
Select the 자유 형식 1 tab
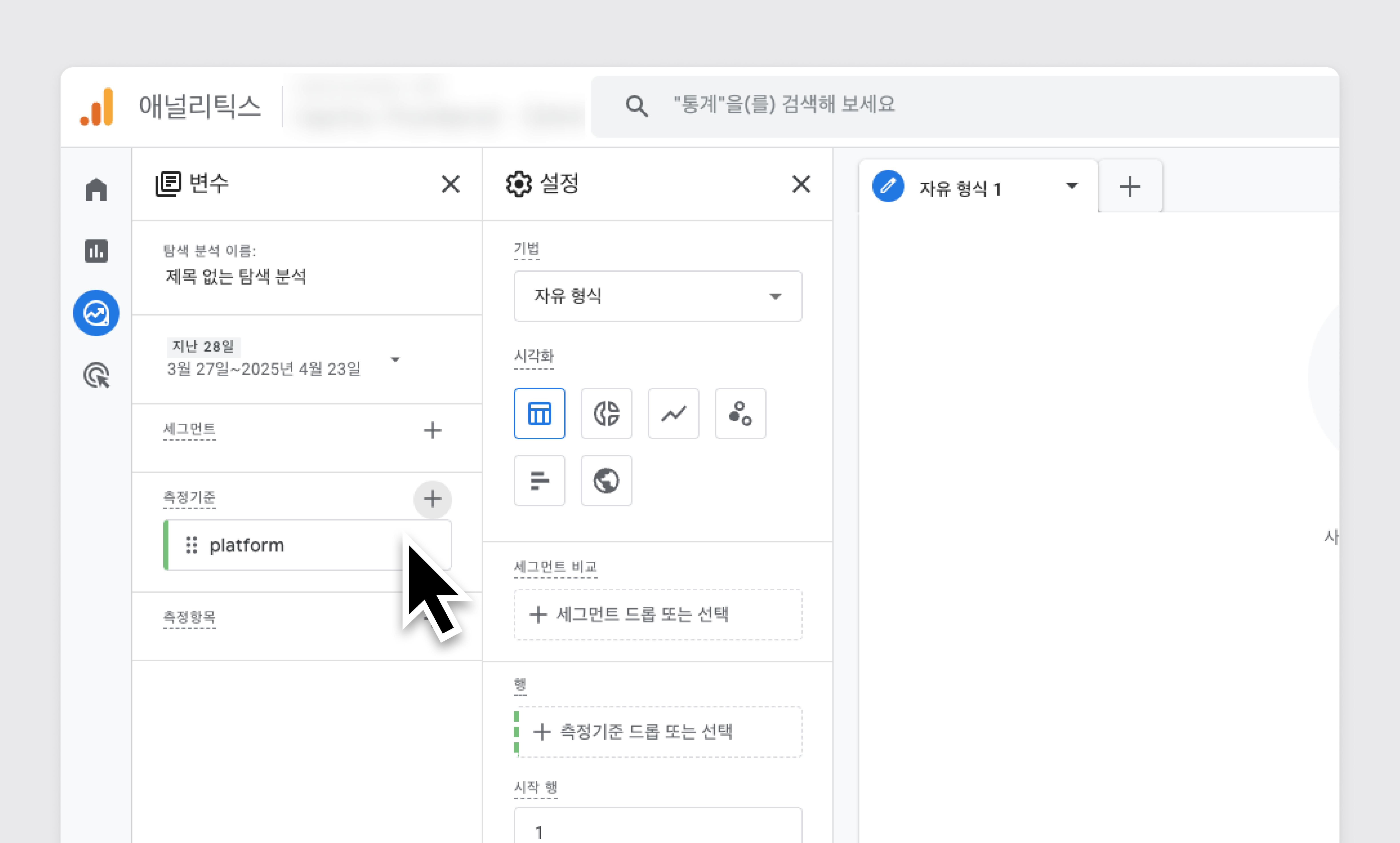978,186
